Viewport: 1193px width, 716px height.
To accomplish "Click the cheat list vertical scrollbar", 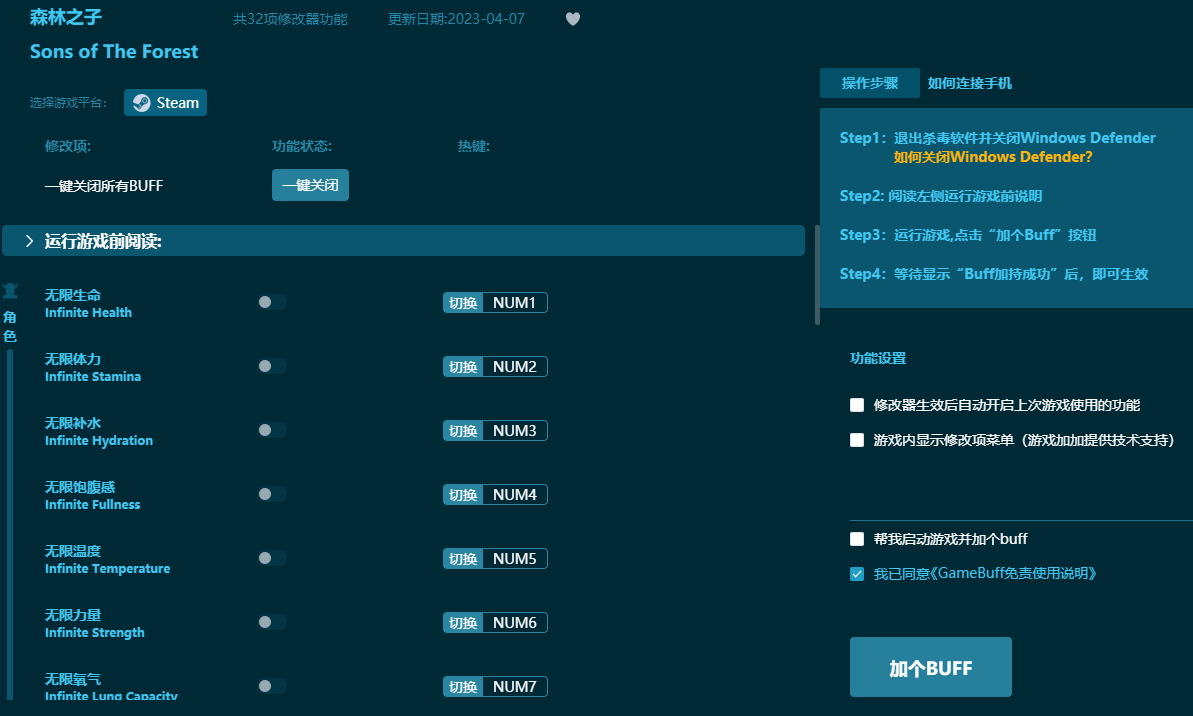I will pyautogui.click(x=817, y=275).
